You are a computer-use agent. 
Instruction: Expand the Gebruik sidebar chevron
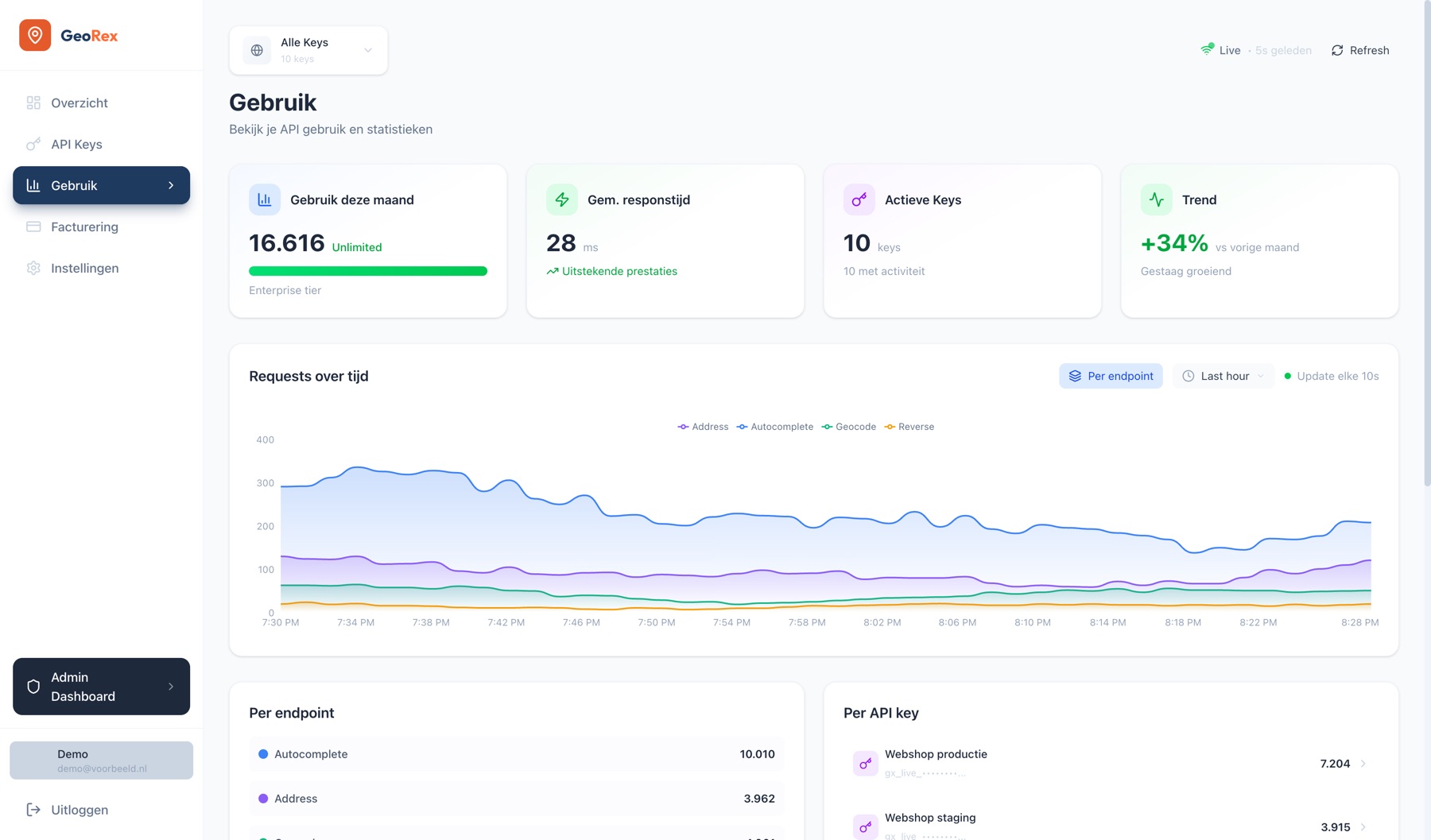tap(171, 185)
